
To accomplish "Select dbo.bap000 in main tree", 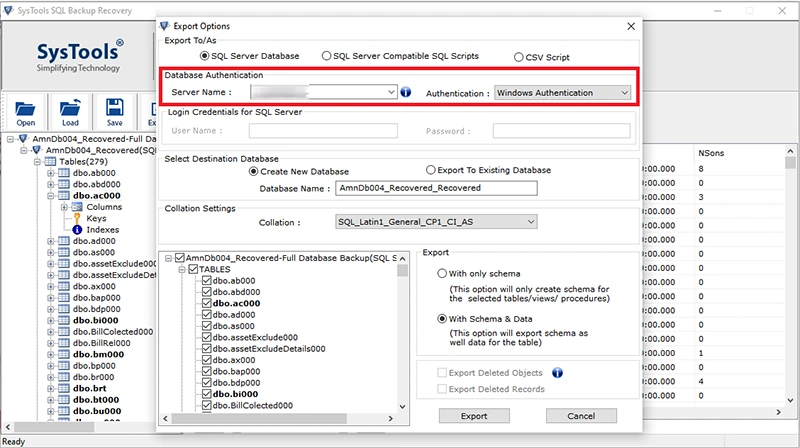I will (96, 297).
